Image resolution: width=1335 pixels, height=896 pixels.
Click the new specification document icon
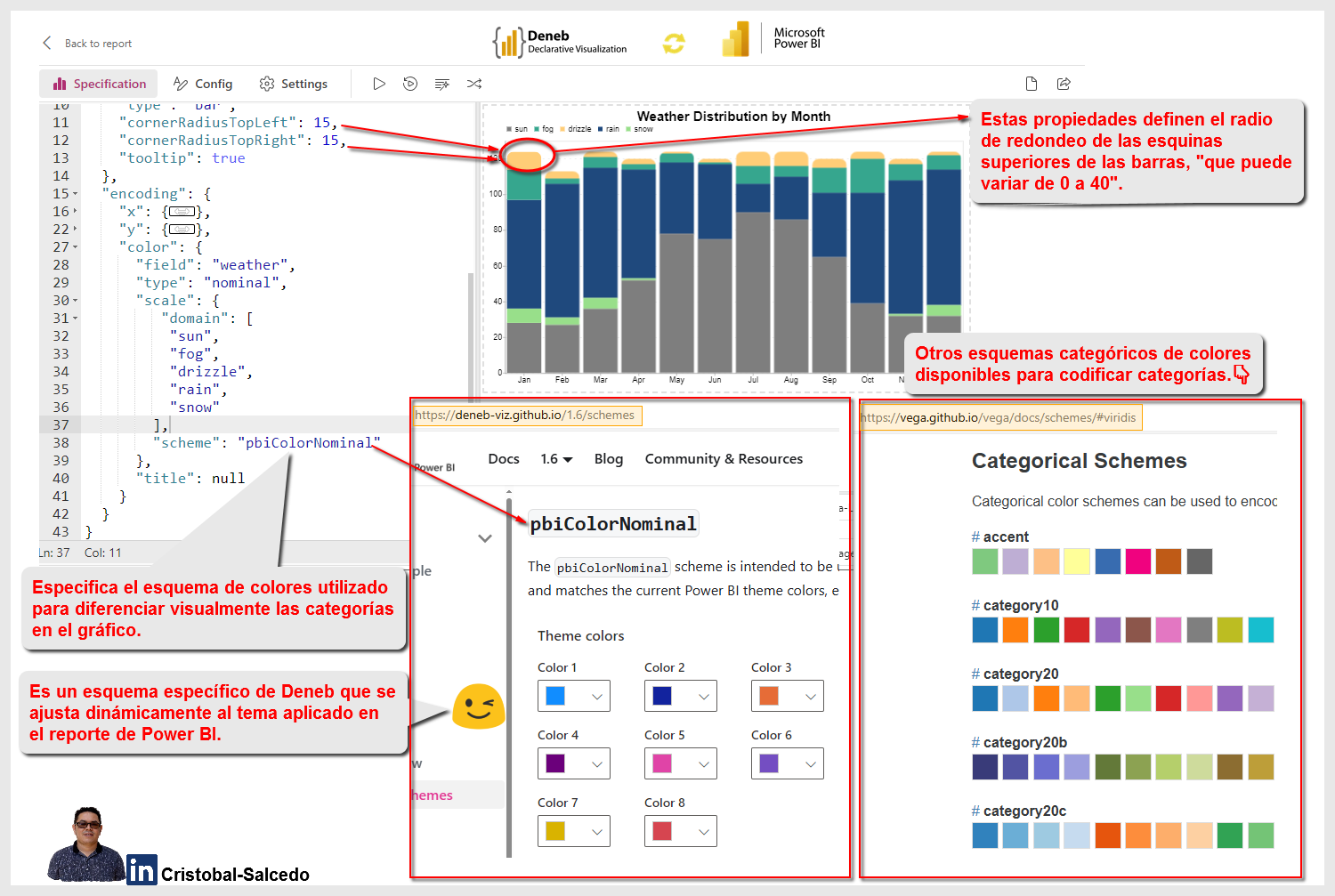click(x=1032, y=84)
